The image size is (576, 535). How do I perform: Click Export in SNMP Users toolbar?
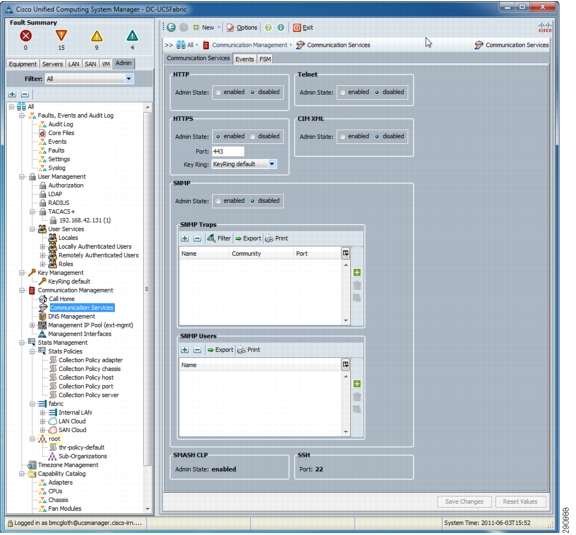tap(220, 350)
